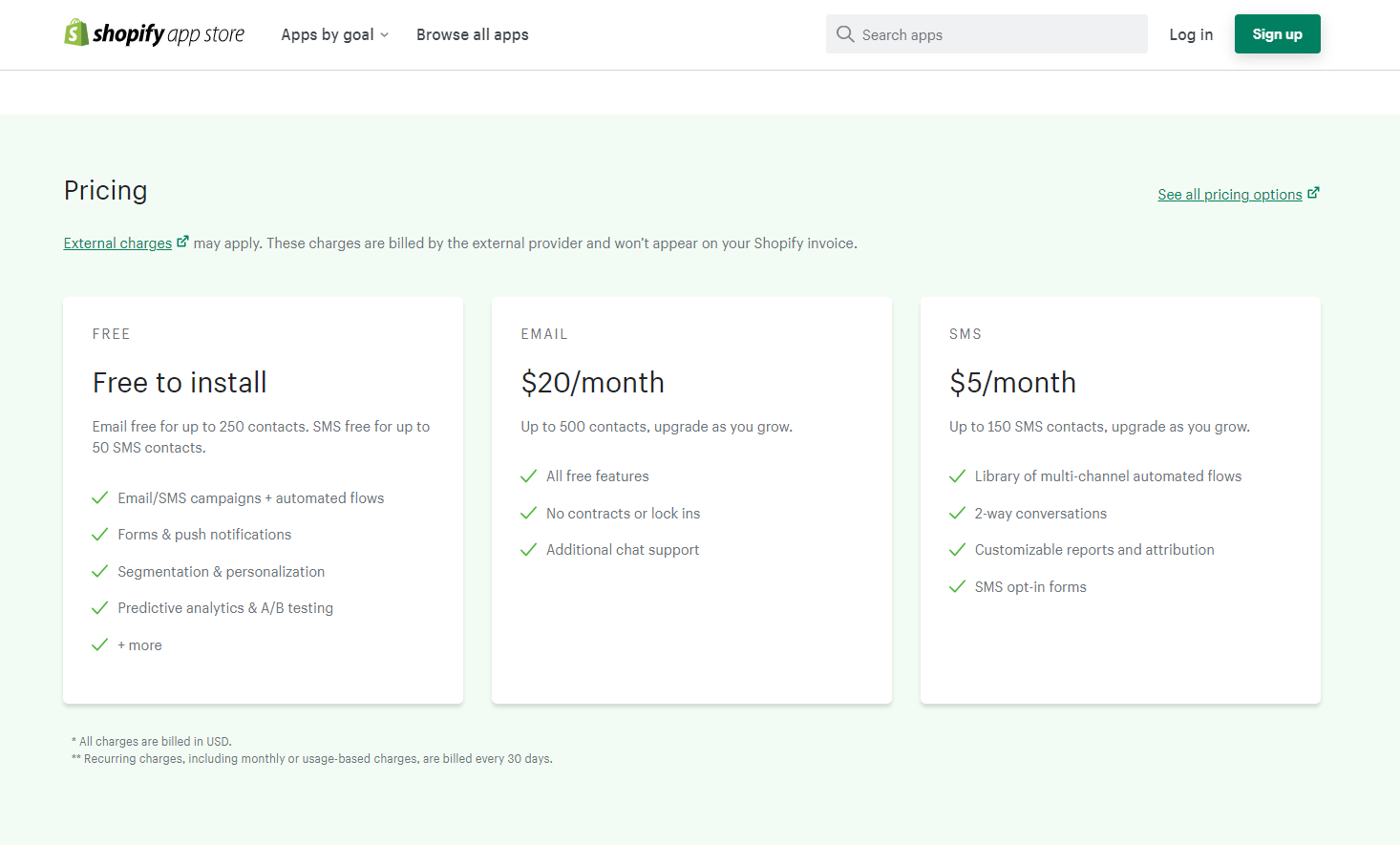Focus the Search apps input field
The image size is (1400, 845).
pyautogui.click(x=998, y=34)
